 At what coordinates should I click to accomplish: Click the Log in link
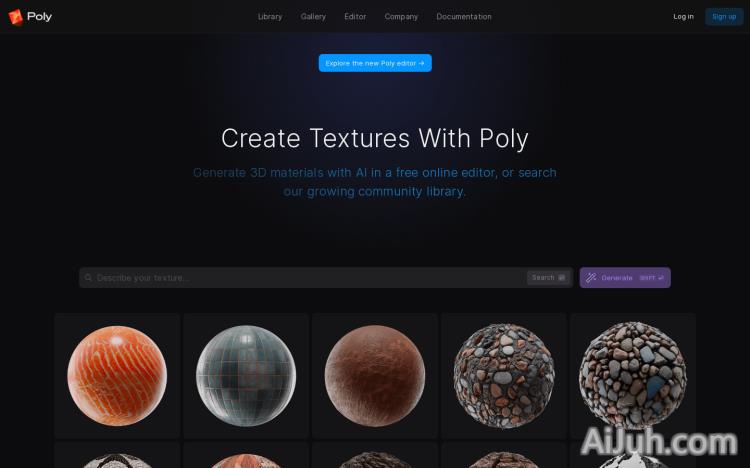683,16
